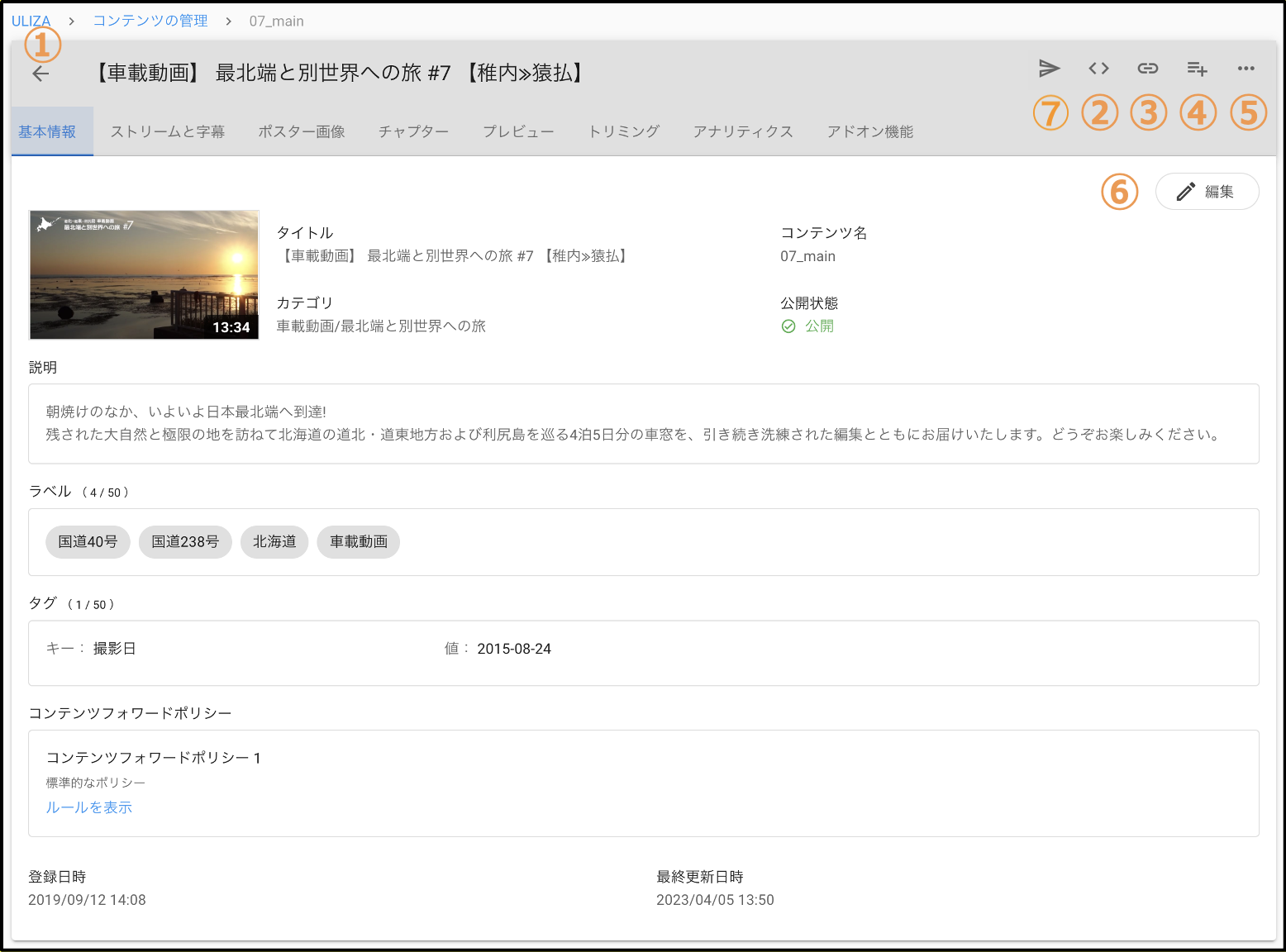
Task: Click the link chain icon
Action: (1148, 69)
